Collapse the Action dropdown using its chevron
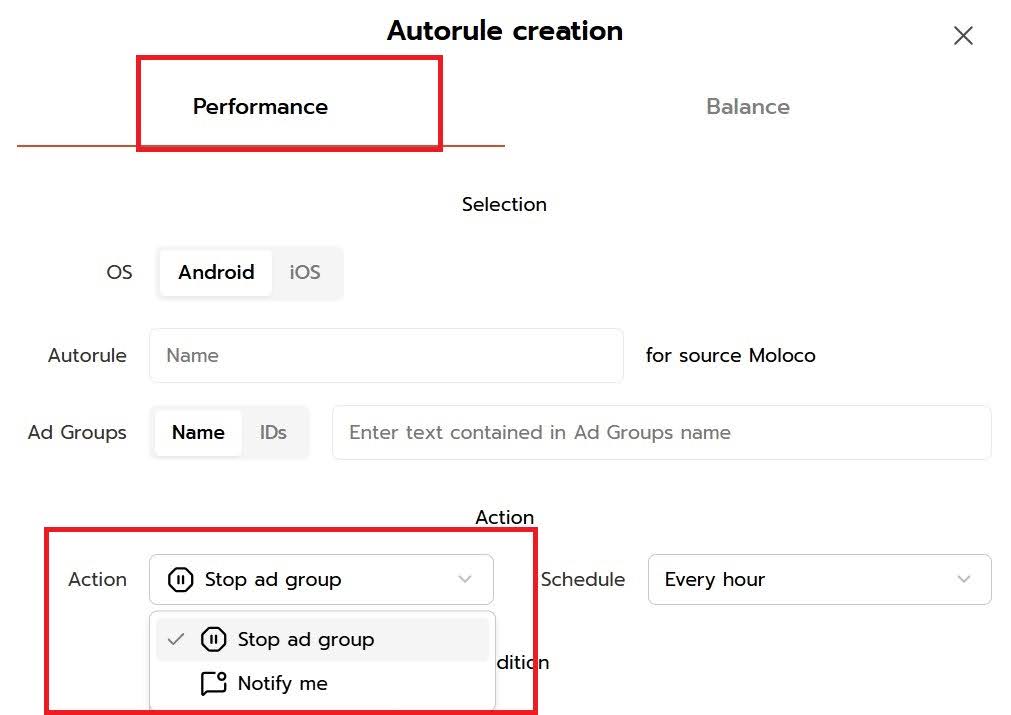This screenshot has height=715, width=1011. pos(465,580)
